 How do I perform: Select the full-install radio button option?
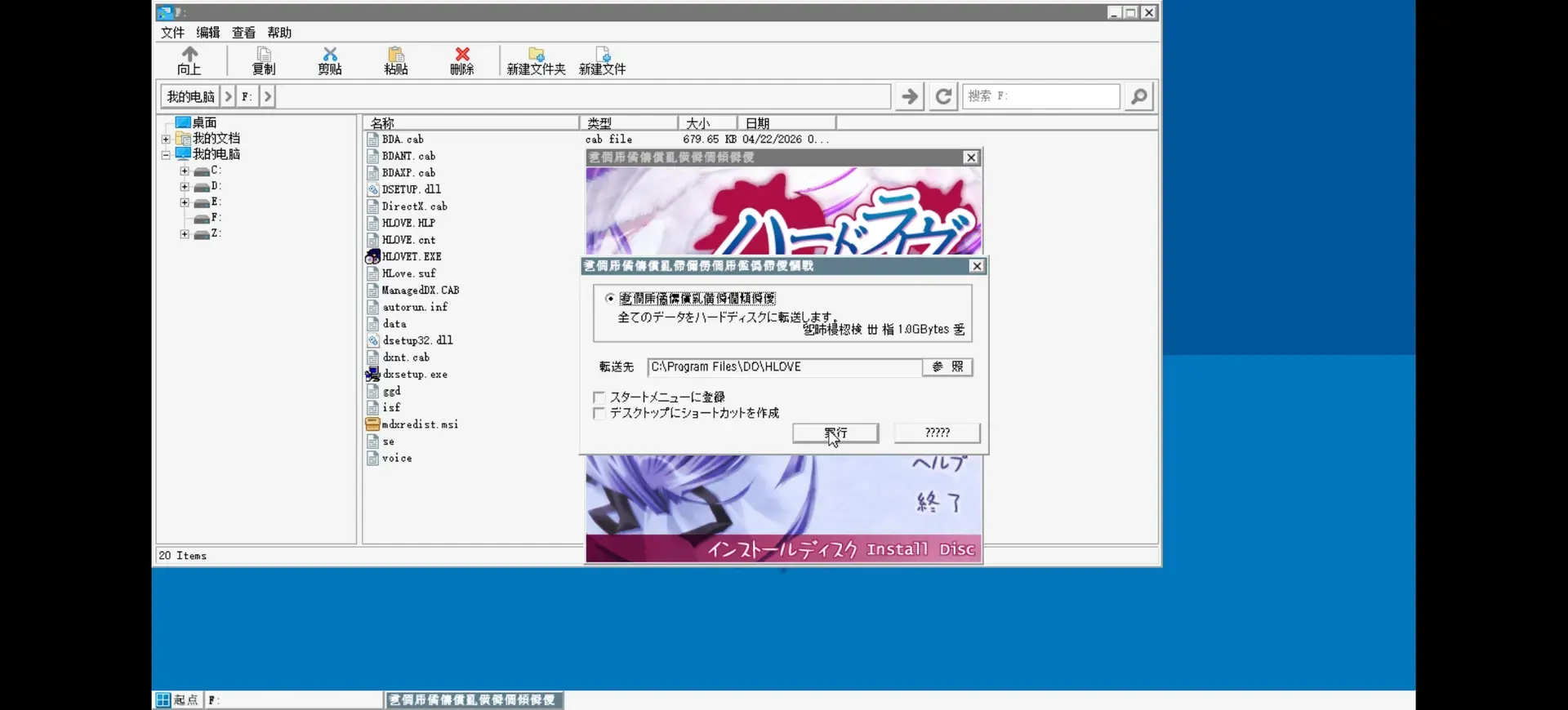(x=610, y=299)
